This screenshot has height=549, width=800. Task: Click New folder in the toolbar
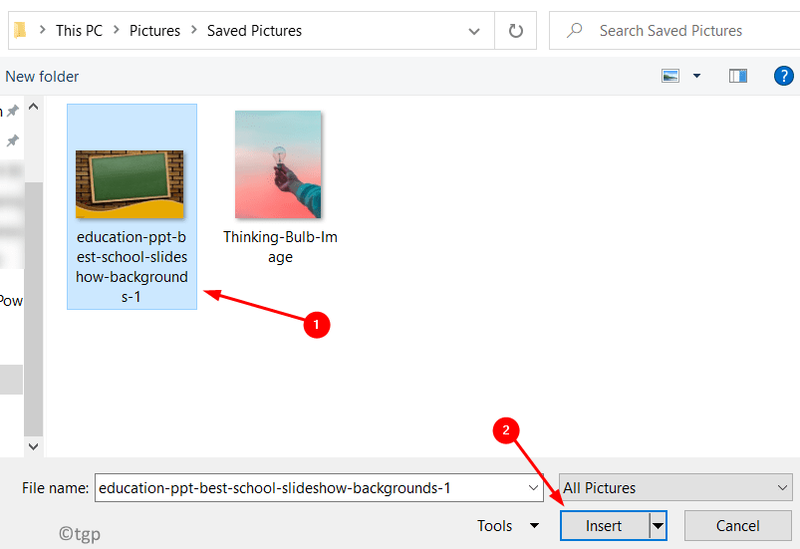click(x=42, y=77)
